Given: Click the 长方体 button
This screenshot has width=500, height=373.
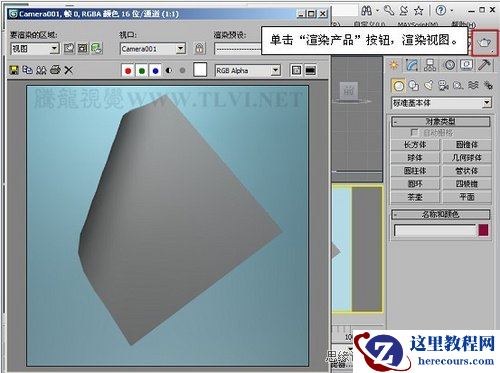Looking at the screenshot, I should click(x=415, y=145).
